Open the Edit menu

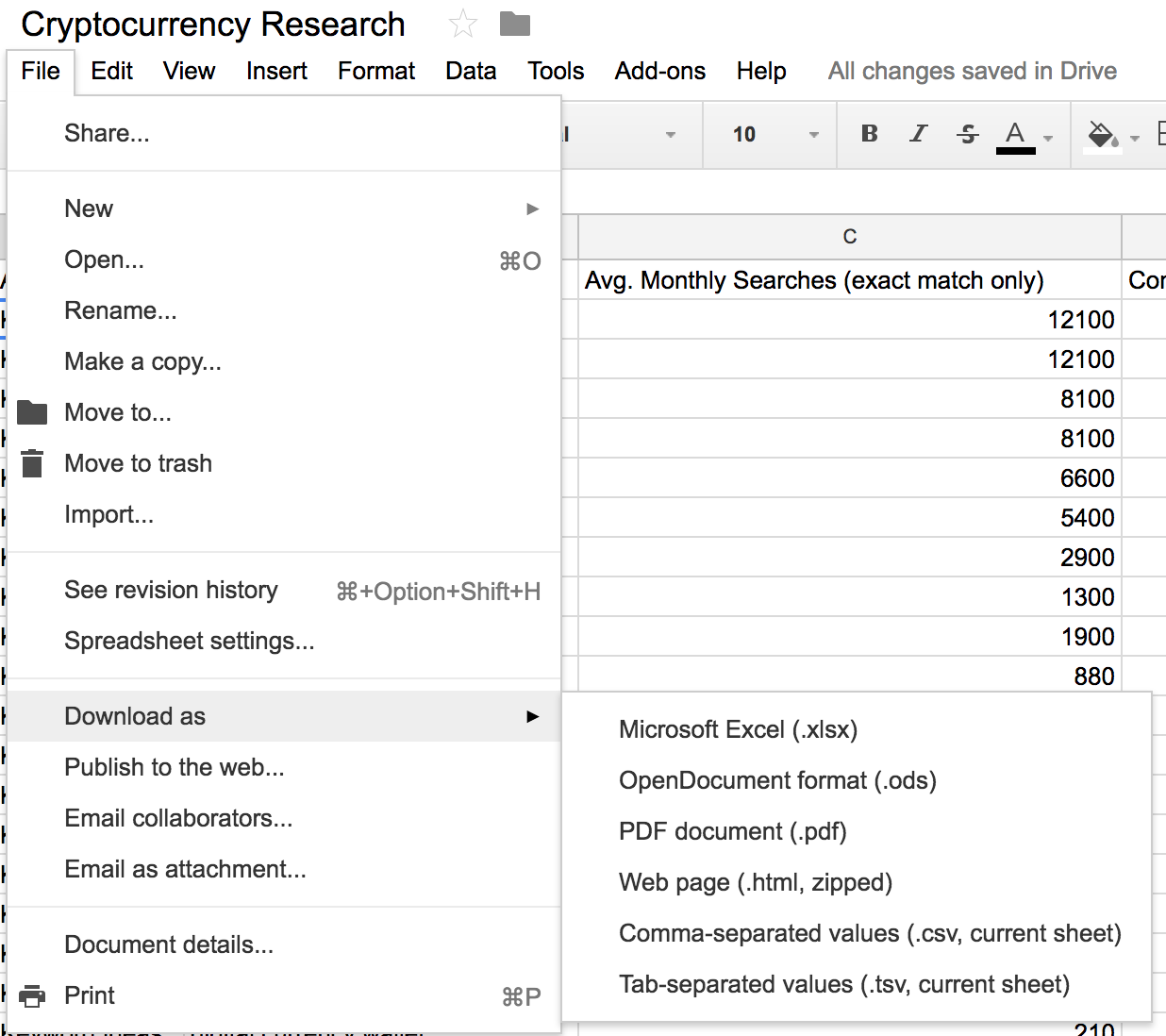pyautogui.click(x=111, y=70)
